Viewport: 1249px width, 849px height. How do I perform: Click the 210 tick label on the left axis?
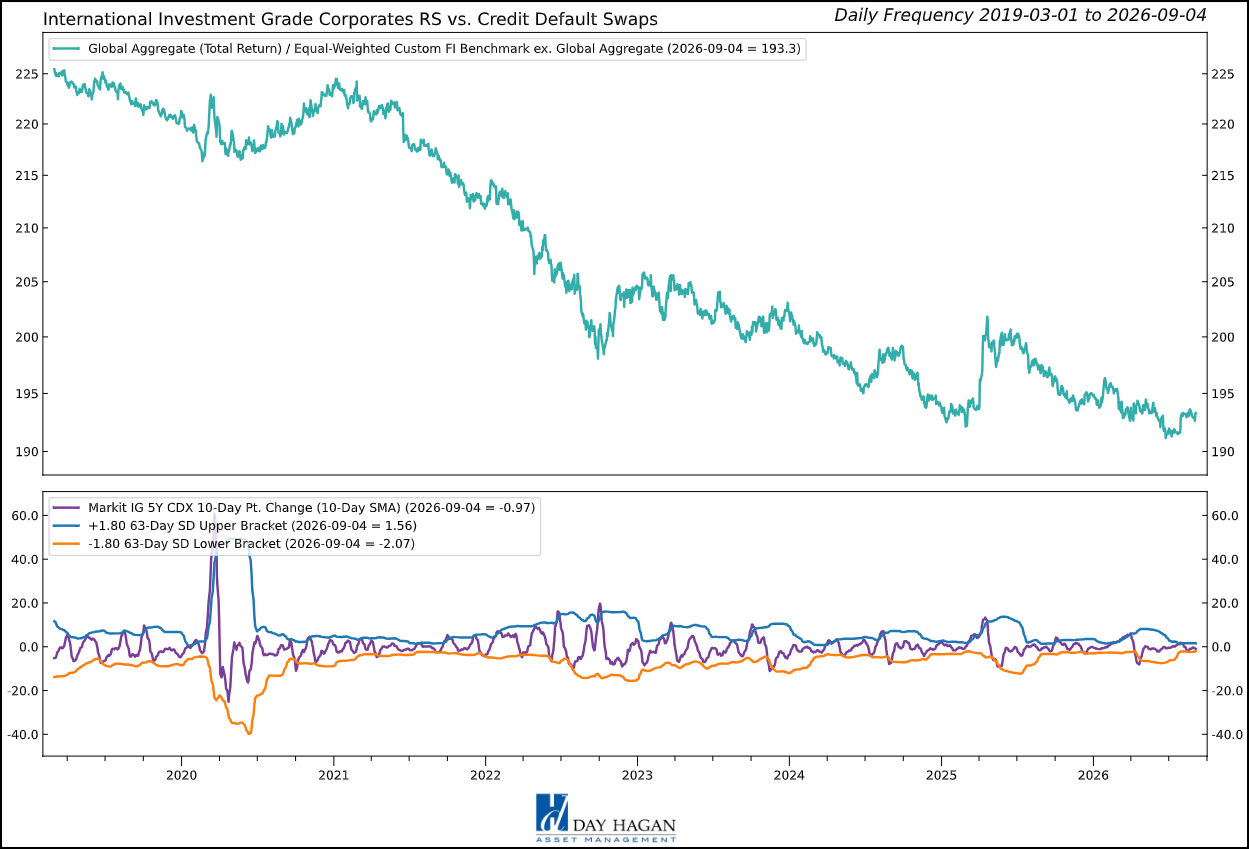[26, 228]
